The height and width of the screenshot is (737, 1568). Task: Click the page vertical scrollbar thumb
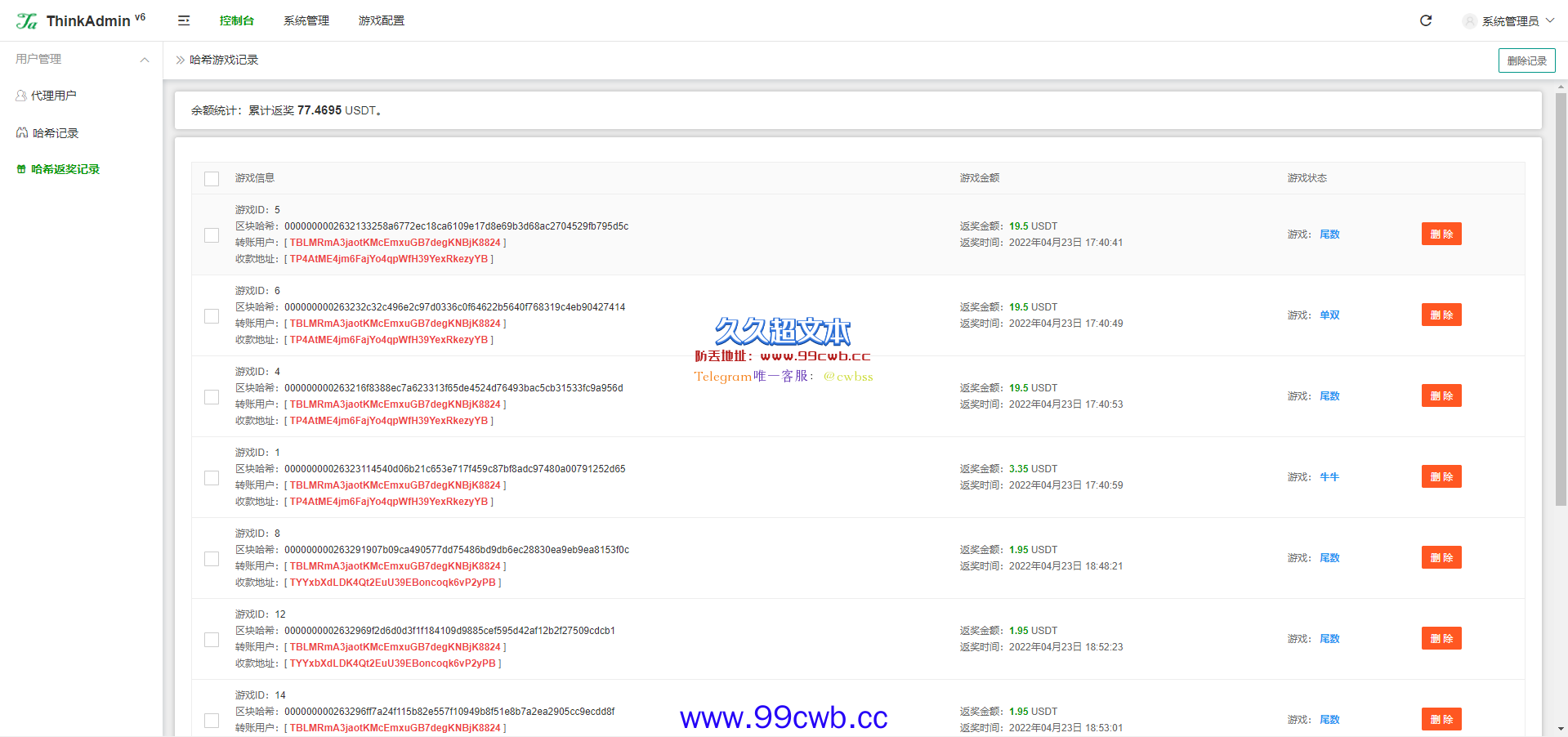tap(1561, 299)
